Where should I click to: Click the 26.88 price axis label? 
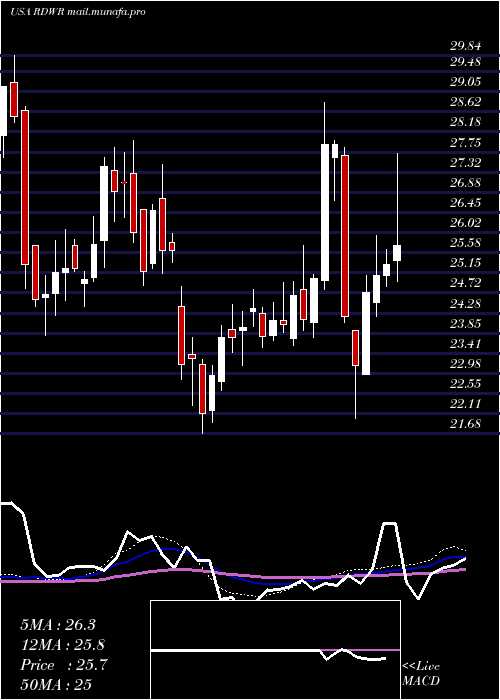pyautogui.click(x=465, y=183)
